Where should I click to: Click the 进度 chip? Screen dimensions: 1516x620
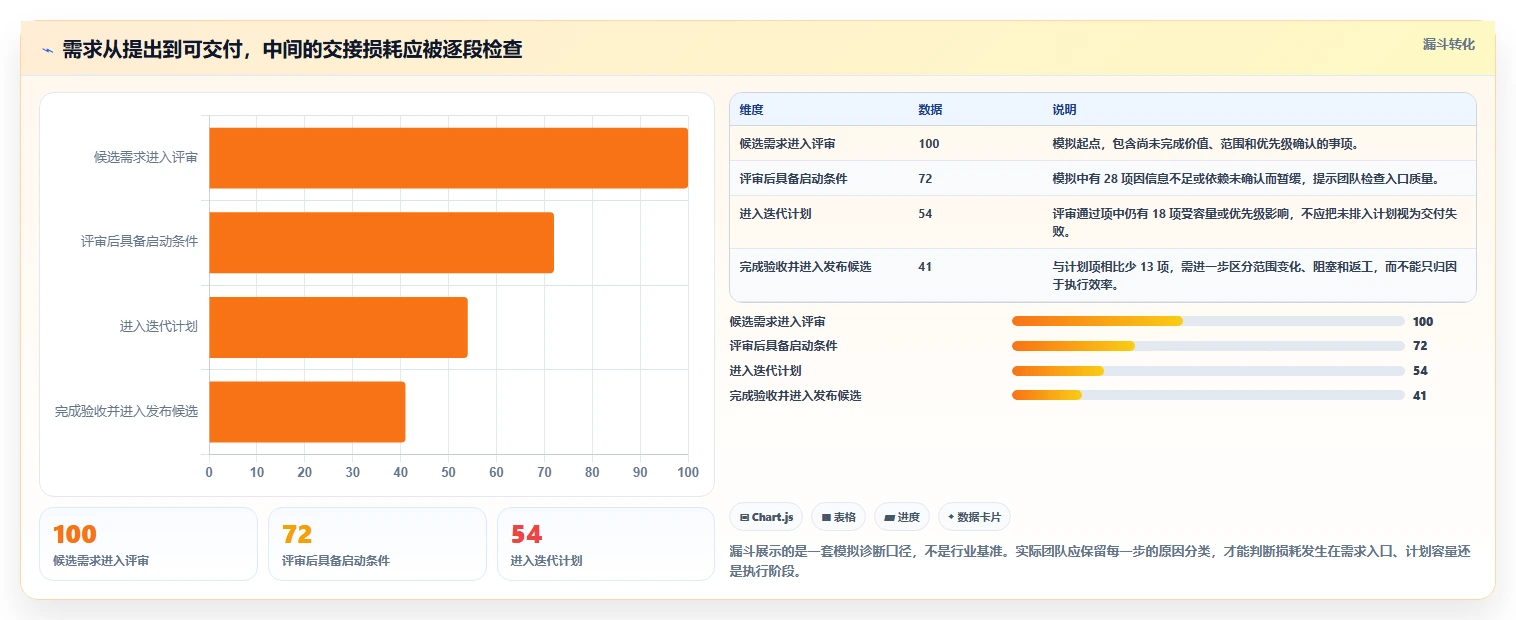coord(902,517)
